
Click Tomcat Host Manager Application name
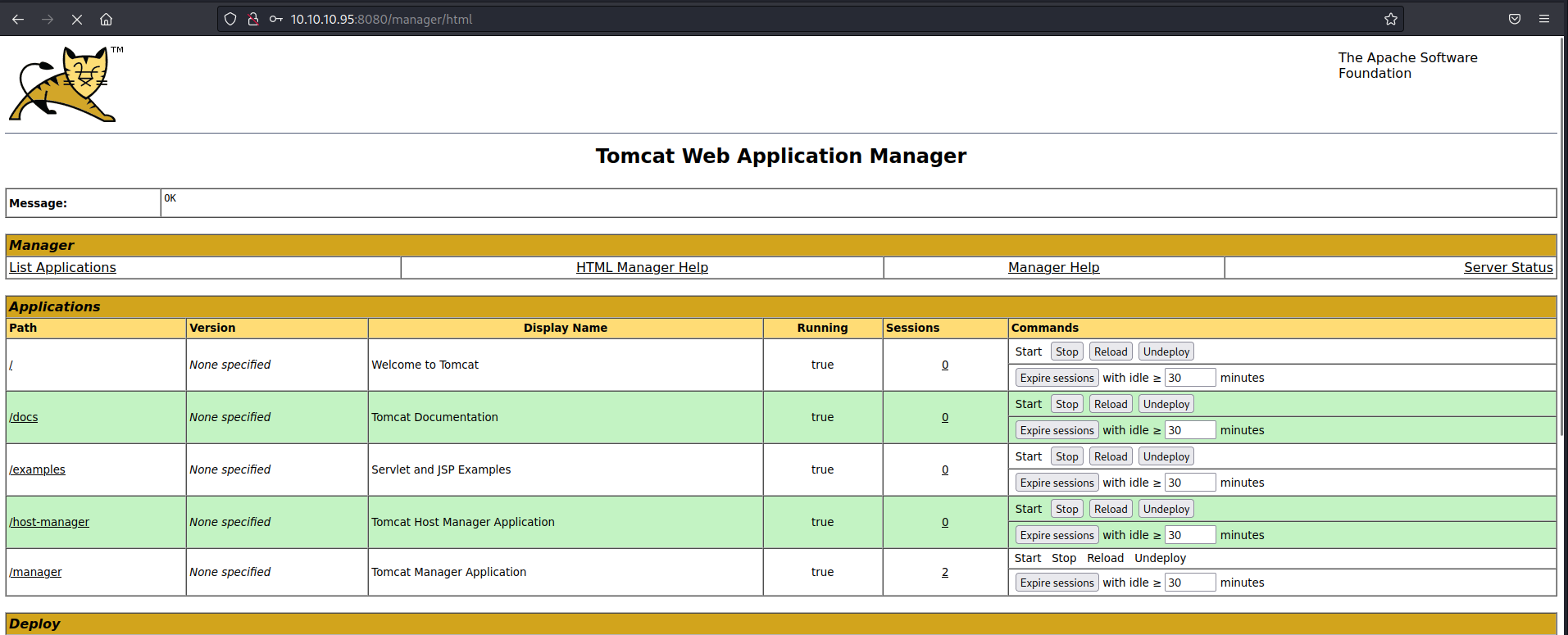[x=463, y=522]
